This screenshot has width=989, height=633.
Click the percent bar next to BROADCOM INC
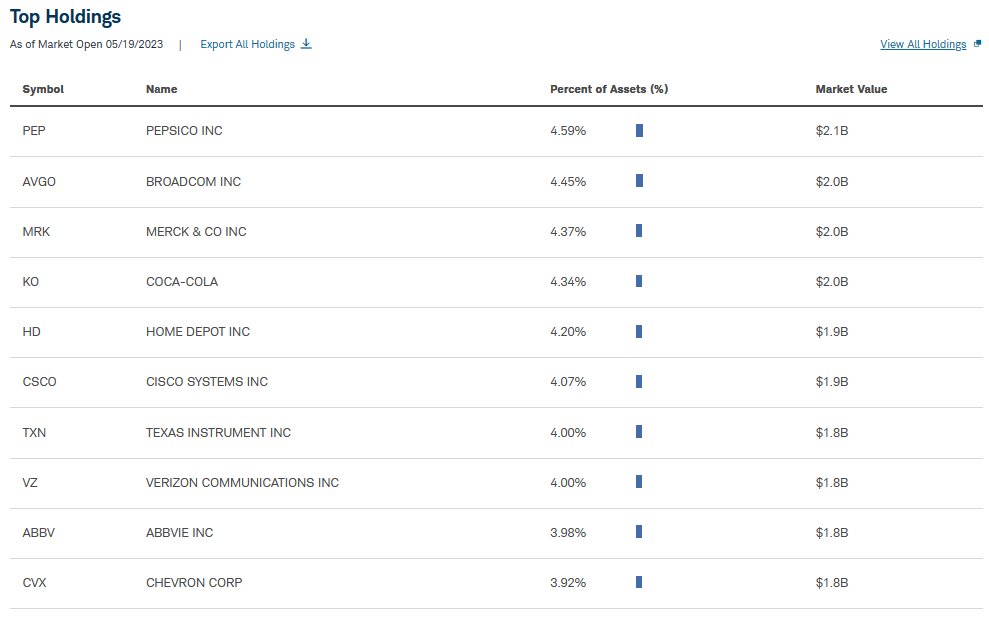click(638, 181)
